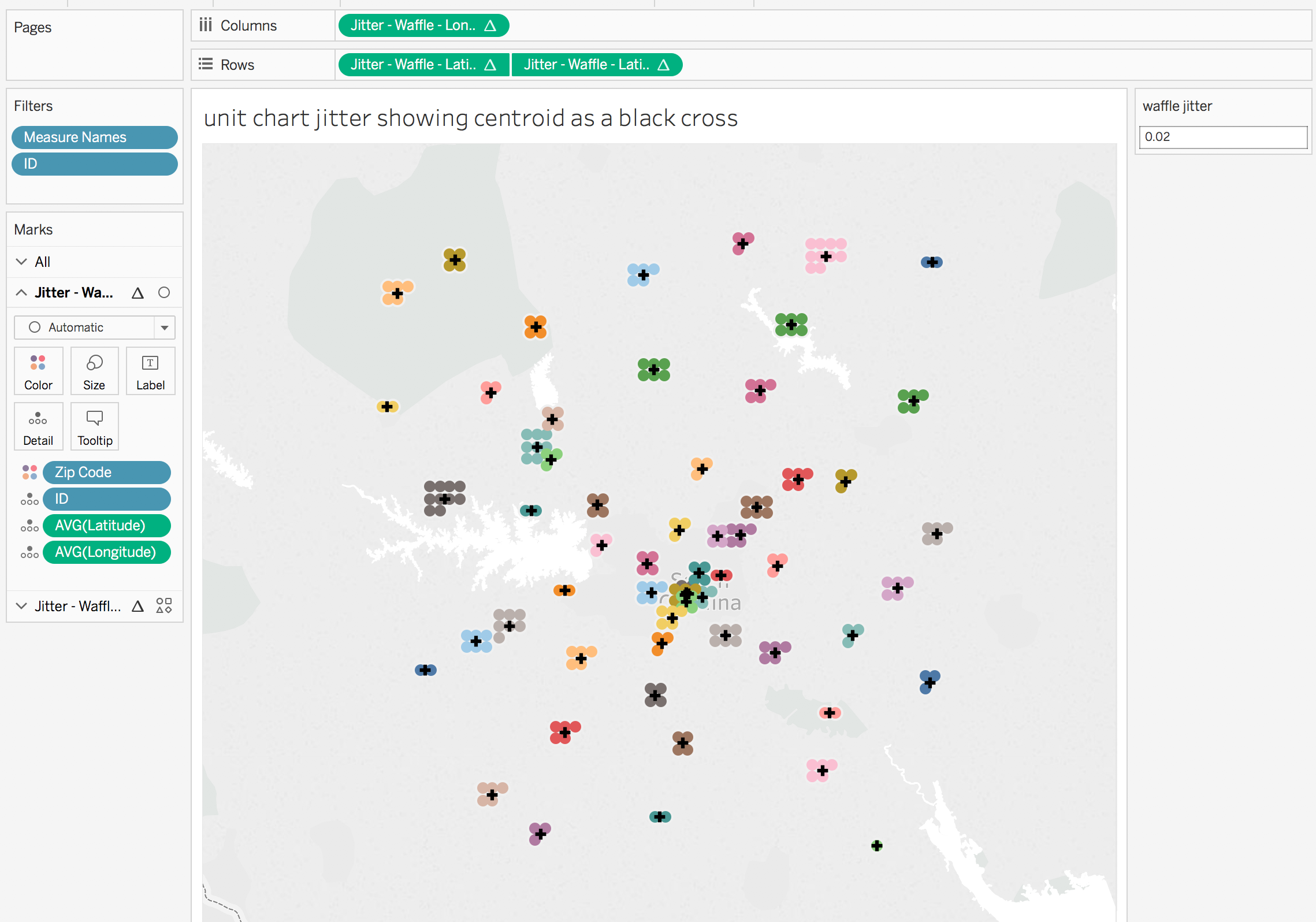1316x922 pixels.
Task: Collapse the Jitter - Wa... marks section
Action: 21,292
